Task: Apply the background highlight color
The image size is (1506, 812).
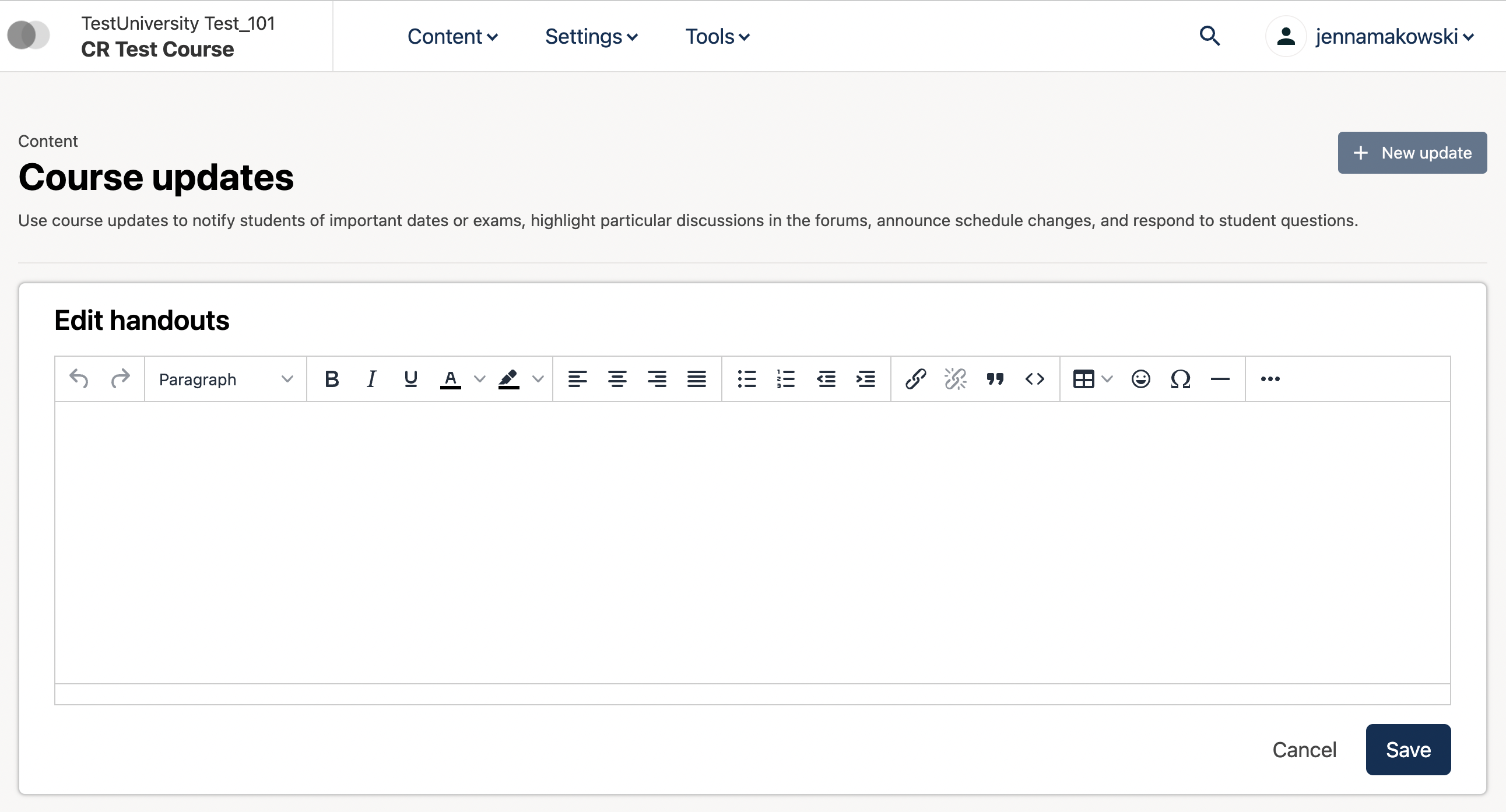Action: pos(508,379)
